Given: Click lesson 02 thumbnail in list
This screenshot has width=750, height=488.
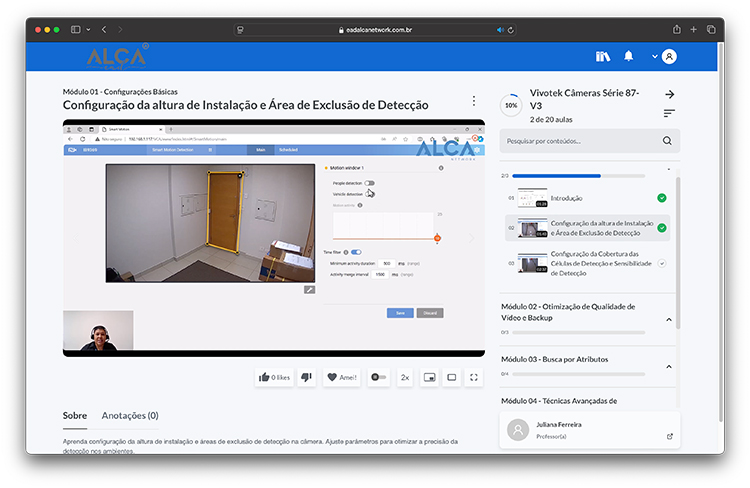Looking at the screenshot, I should coord(532,228).
